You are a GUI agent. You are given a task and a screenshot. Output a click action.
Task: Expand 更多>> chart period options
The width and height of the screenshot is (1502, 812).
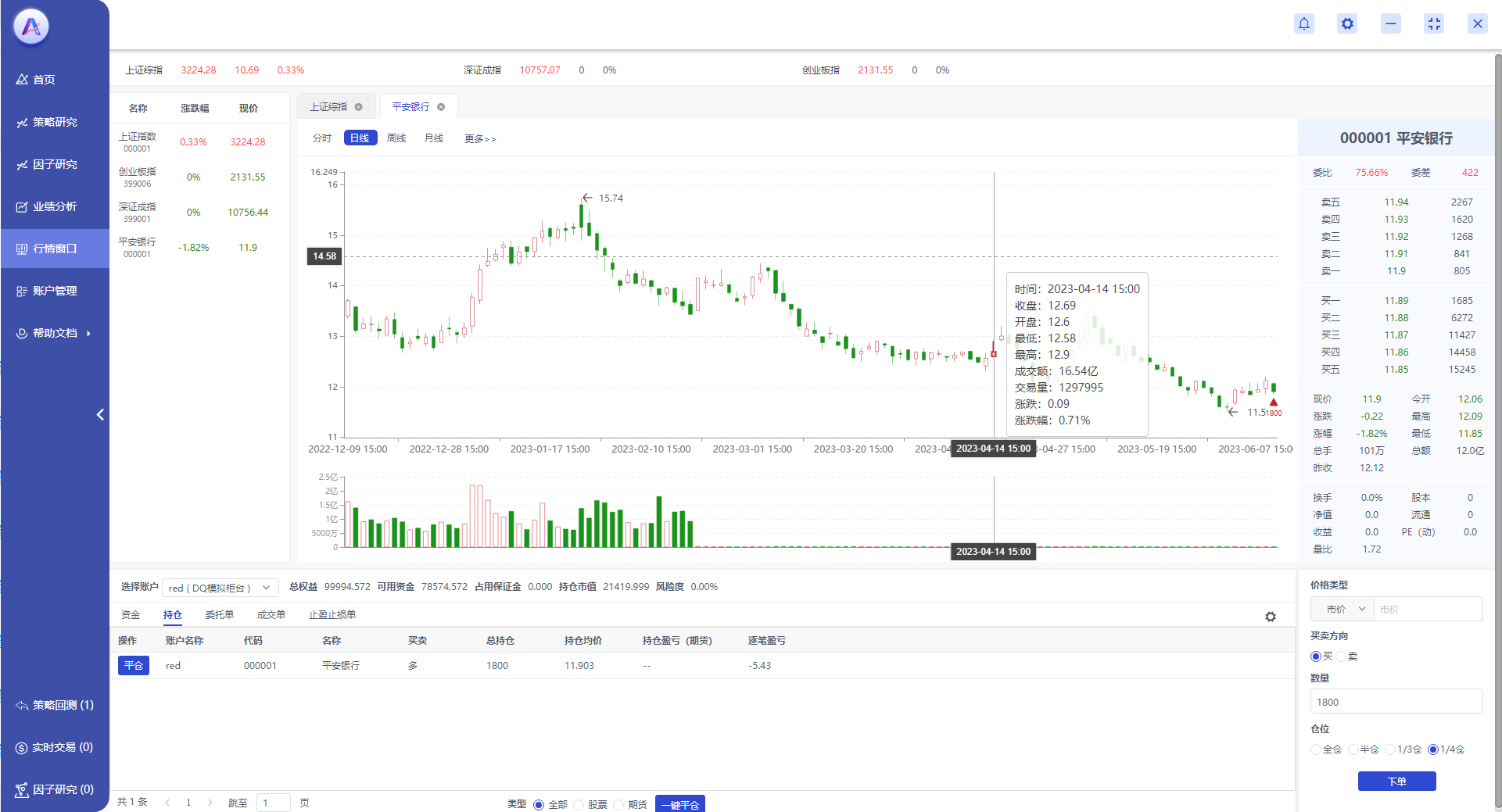pyautogui.click(x=480, y=138)
